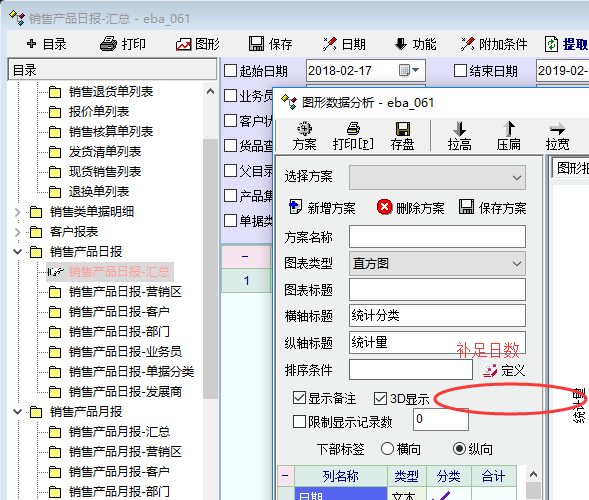Open the 图表类型 dropdown showing 直方图

[x=437, y=264]
